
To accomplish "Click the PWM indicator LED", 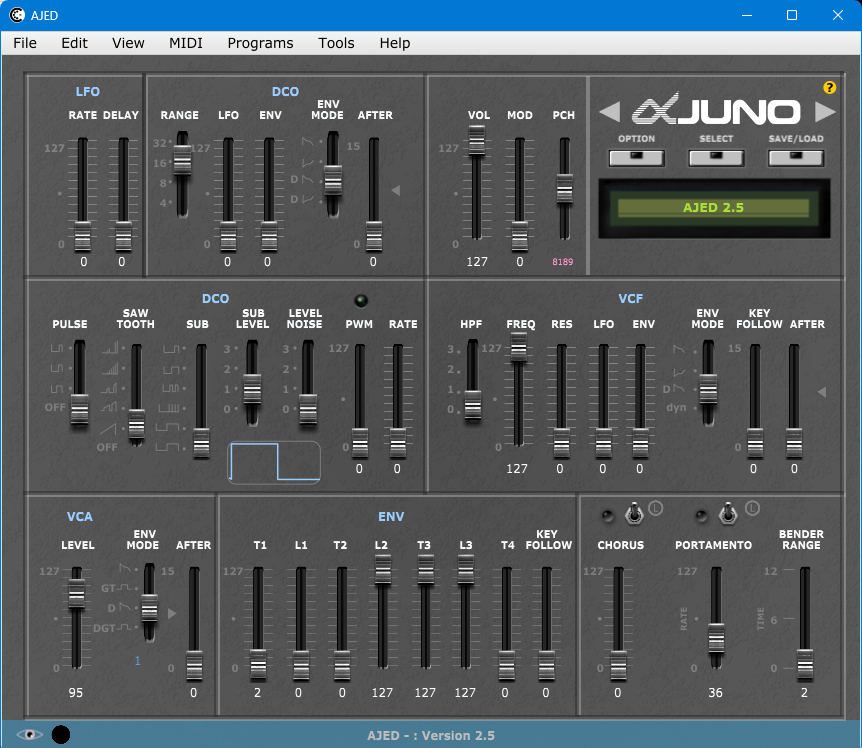I will pyautogui.click(x=360, y=301).
